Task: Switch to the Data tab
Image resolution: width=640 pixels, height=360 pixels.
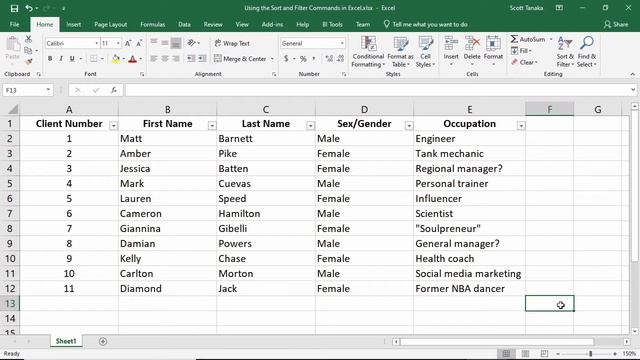Action: click(184, 24)
